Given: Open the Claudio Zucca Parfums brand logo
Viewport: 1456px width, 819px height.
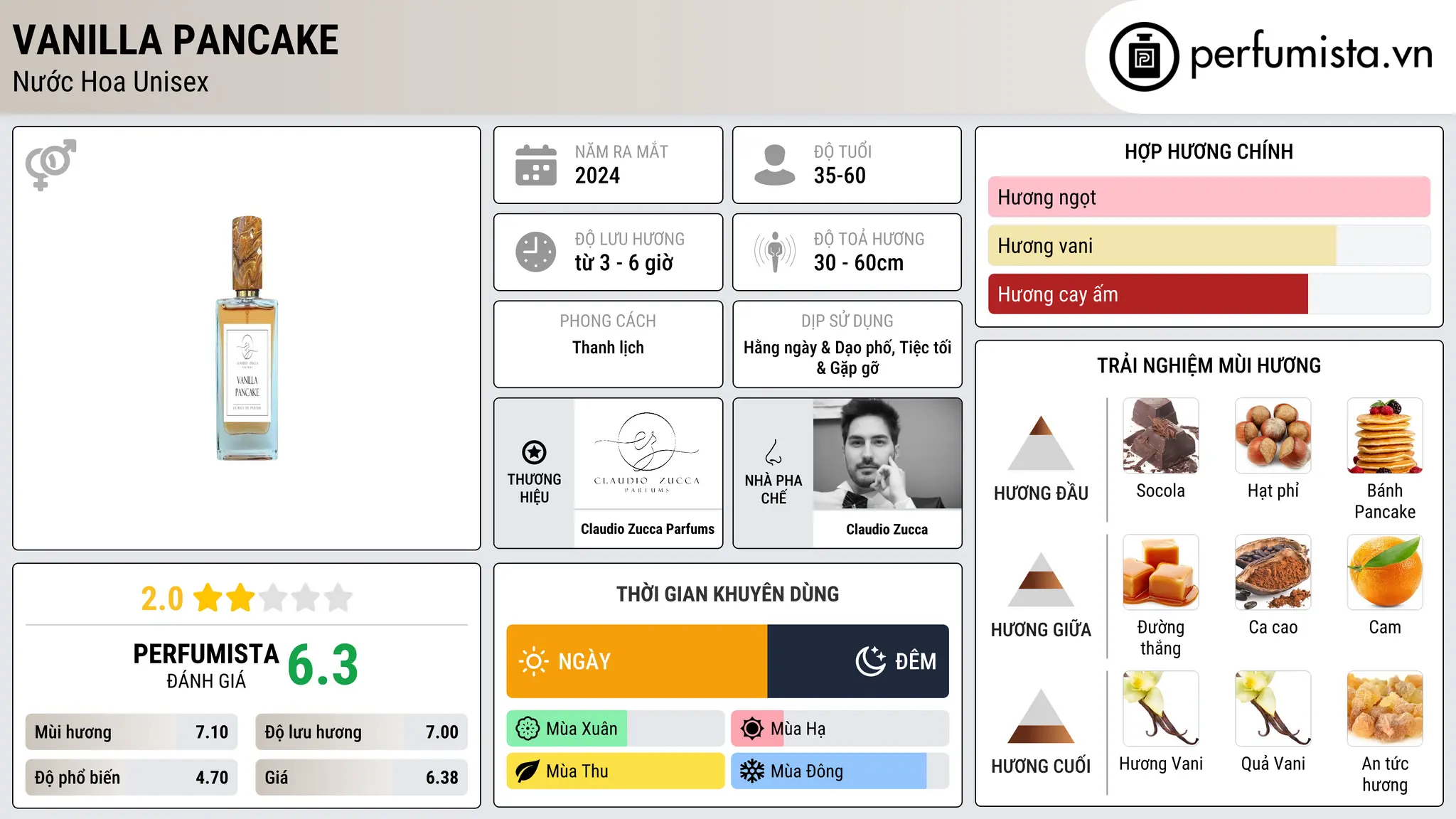Looking at the screenshot, I should coord(648,454).
